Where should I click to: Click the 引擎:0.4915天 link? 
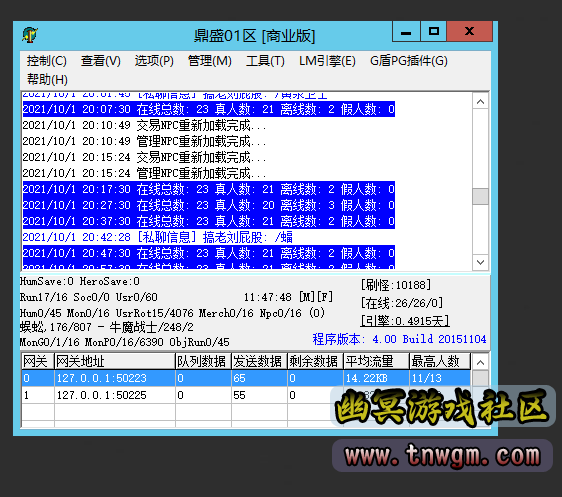tap(405, 321)
